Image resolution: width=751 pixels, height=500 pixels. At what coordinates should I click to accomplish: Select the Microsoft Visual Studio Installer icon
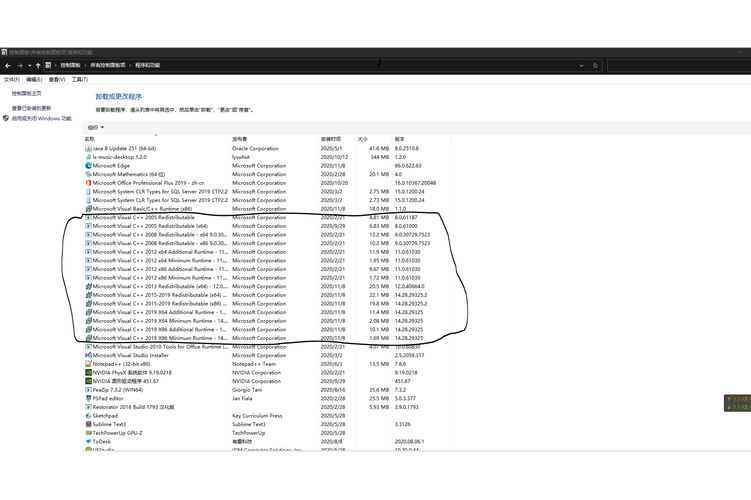[x=88, y=355]
